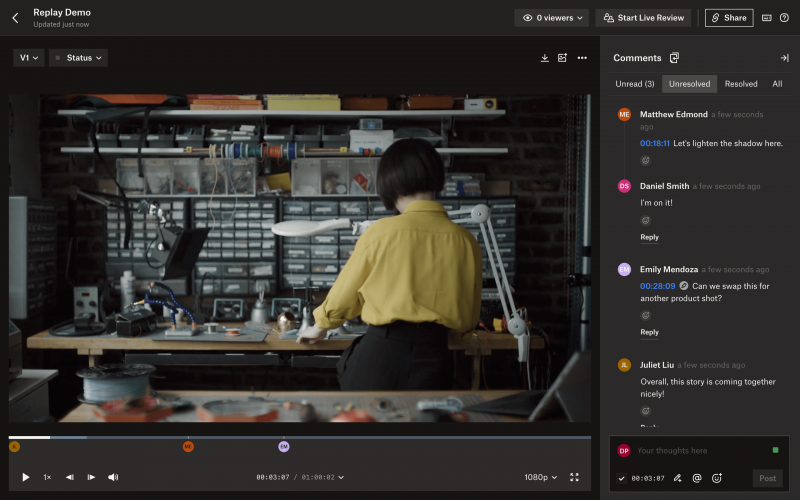Copy comments using icon beside Comments
800x500 pixels.
pyautogui.click(x=674, y=58)
